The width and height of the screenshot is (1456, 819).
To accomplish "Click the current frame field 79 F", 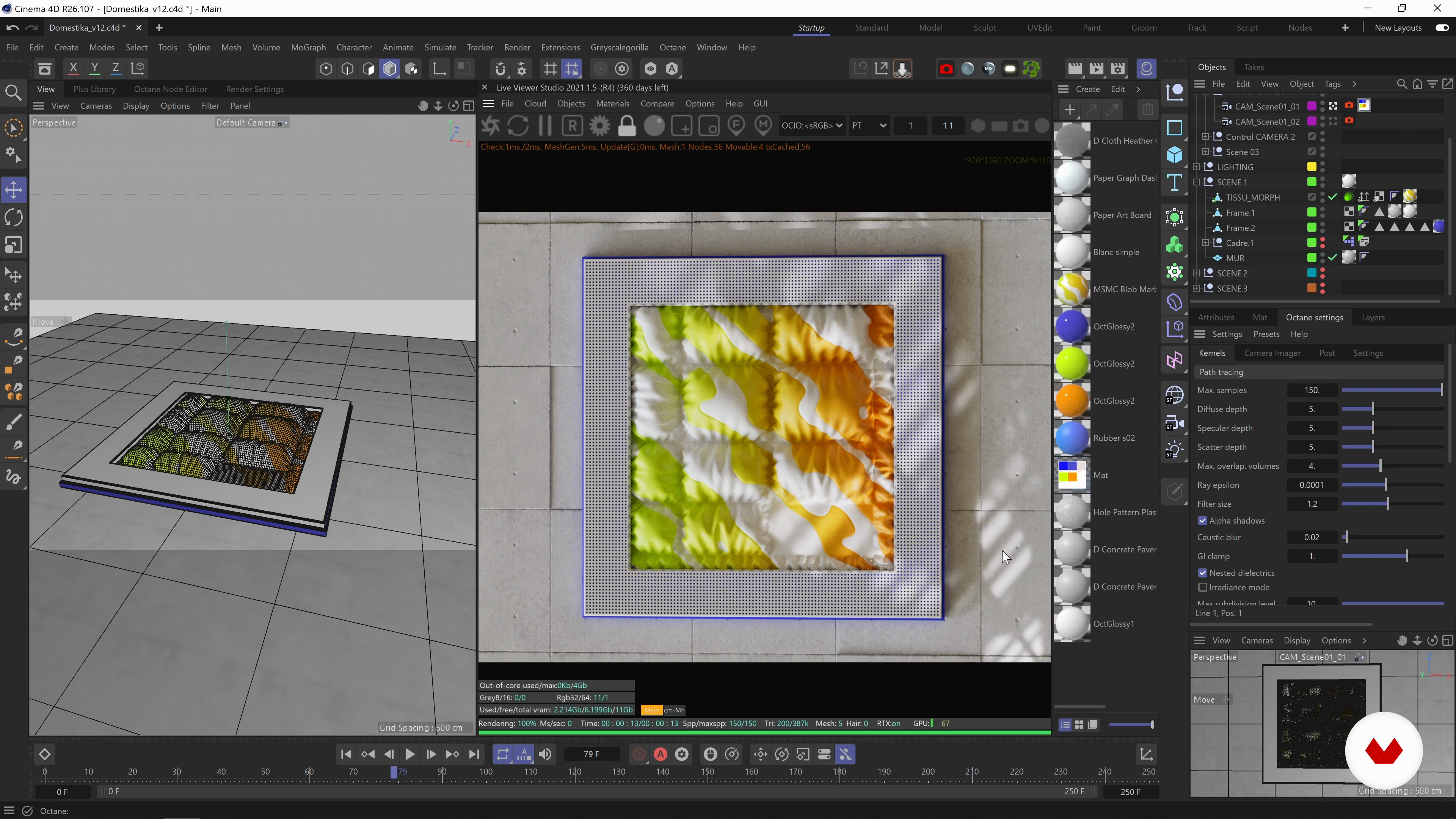I will click(x=591, y=754).
